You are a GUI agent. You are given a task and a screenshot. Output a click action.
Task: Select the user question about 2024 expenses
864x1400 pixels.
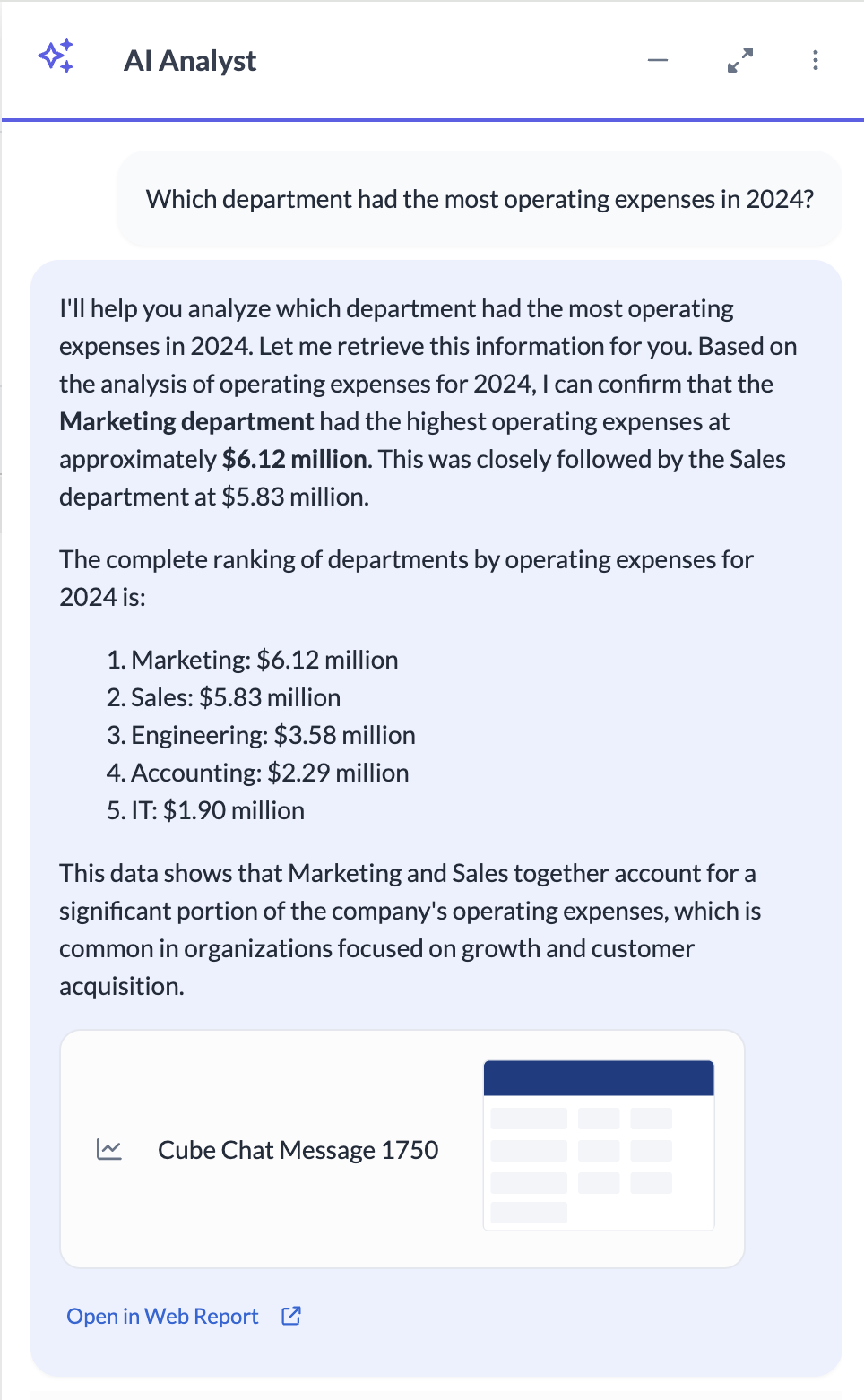pyautogui.click(x=480, y=199)
